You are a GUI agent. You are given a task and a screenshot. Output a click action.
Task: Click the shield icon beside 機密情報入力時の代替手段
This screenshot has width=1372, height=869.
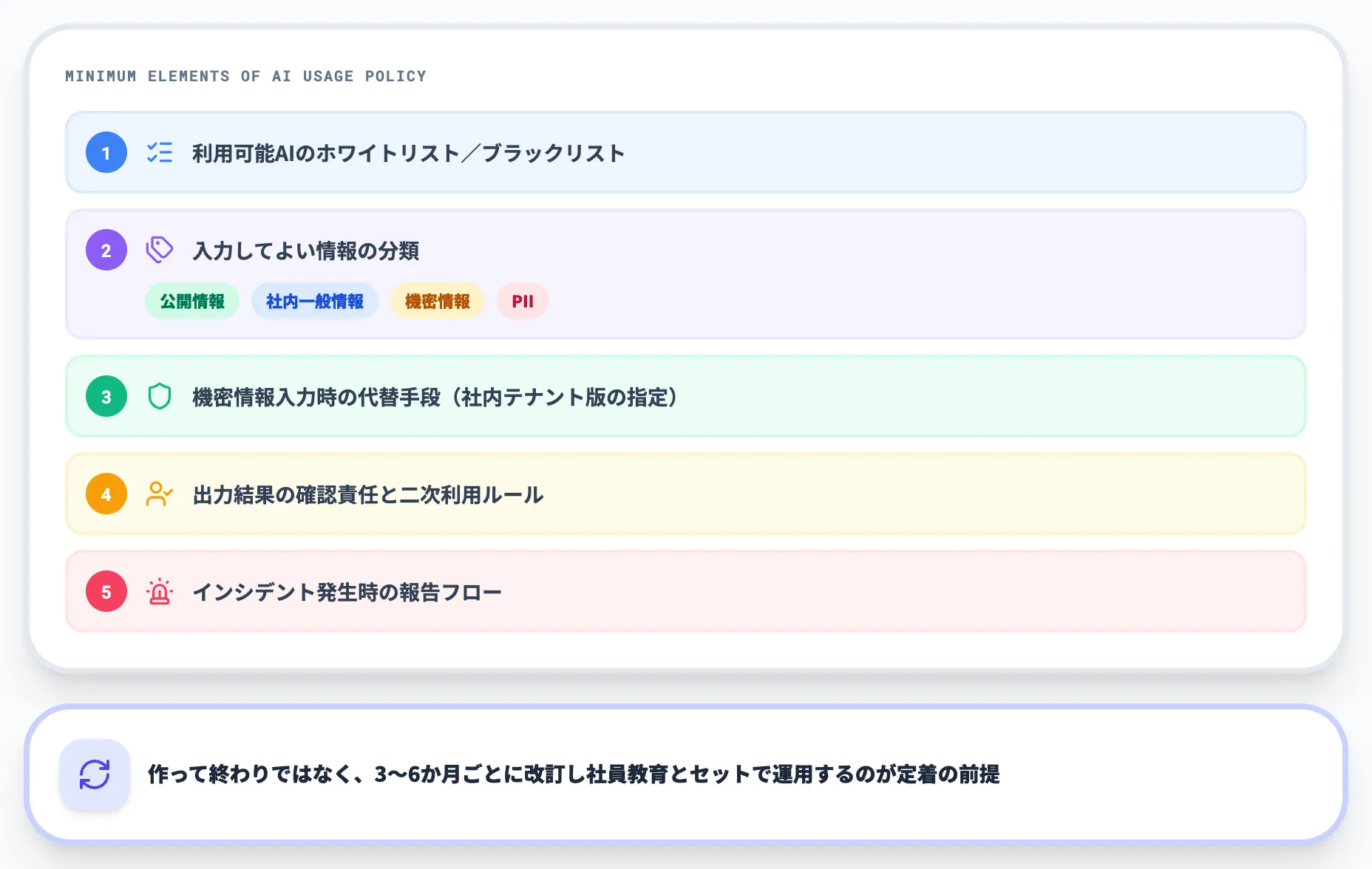160,396
